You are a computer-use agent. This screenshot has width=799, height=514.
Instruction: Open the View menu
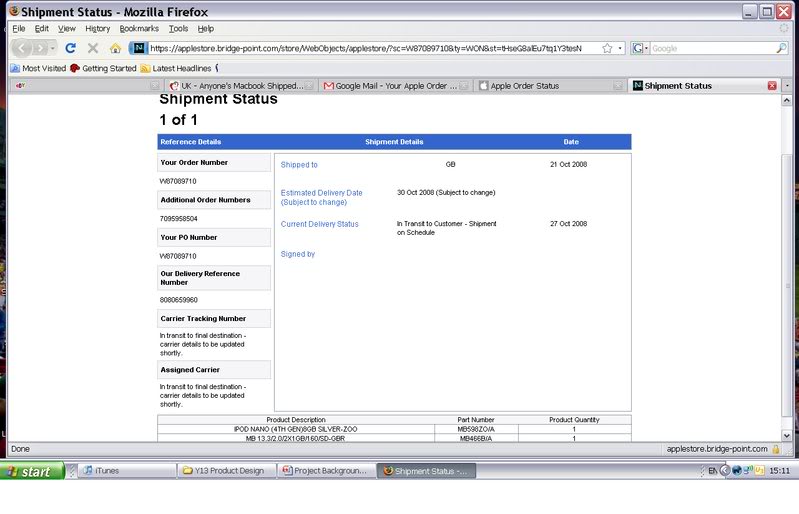67,29
